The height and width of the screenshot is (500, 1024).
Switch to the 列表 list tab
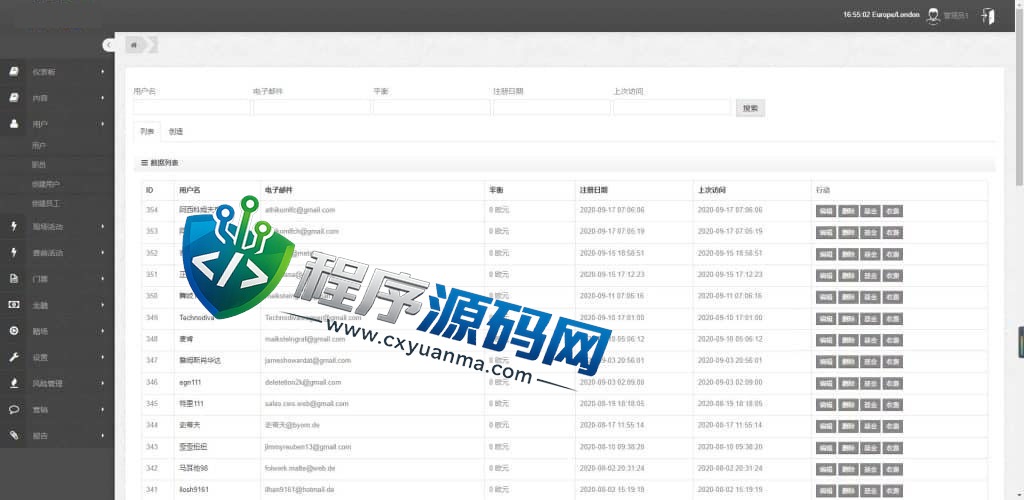point(146,131)
